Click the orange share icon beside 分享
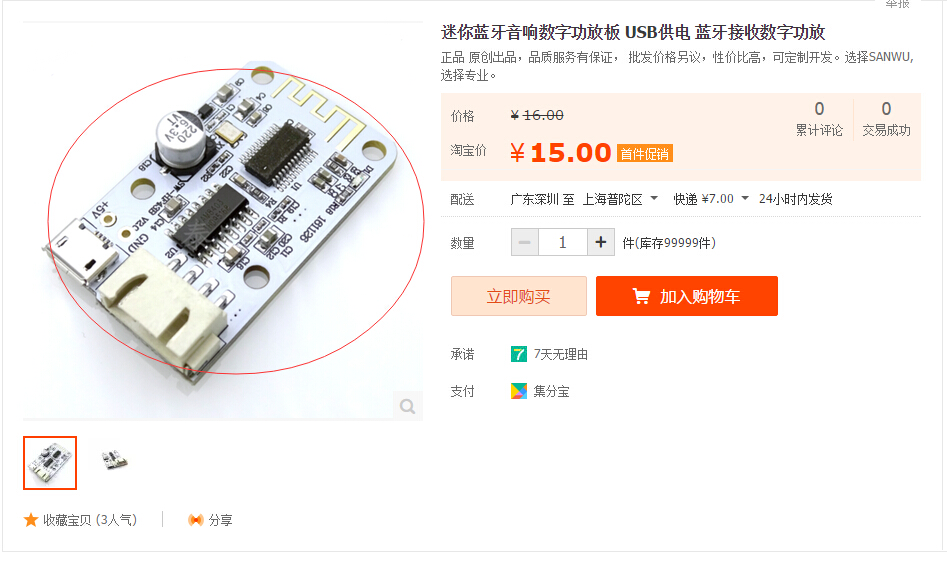This screenshot has height=562, width=947. [x=196, y=520]
